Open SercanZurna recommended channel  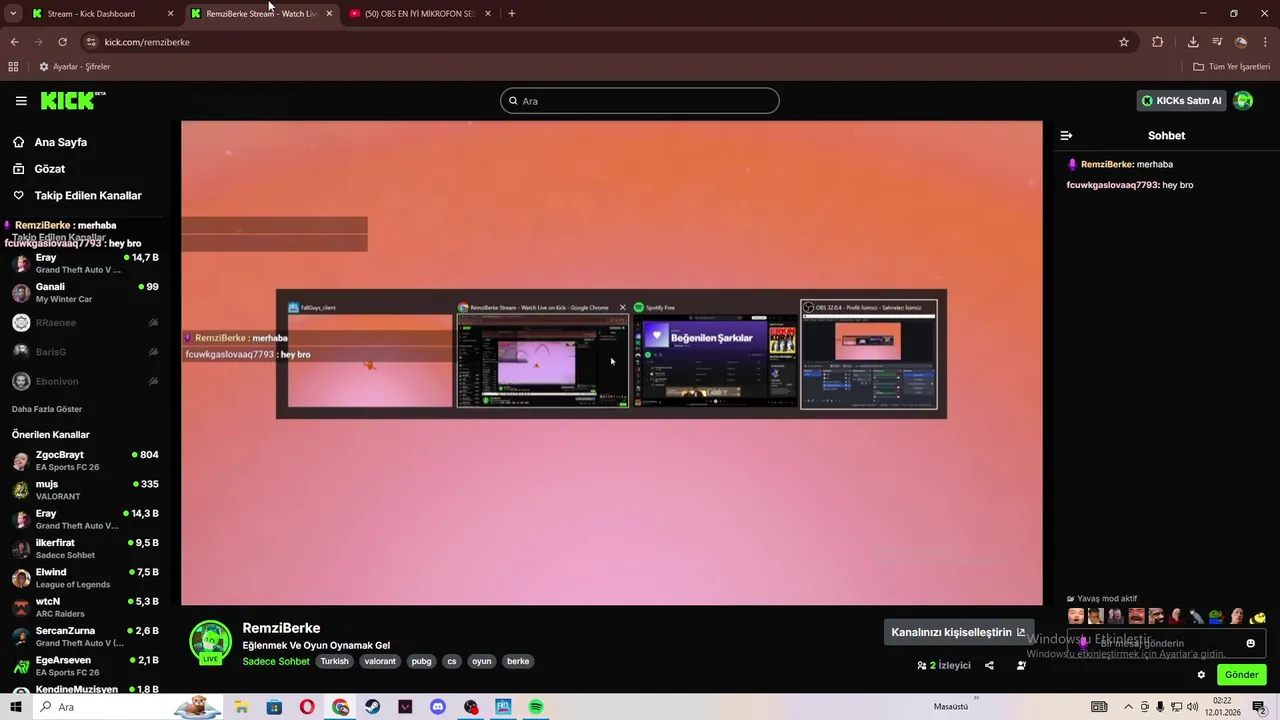[x=85, y=637]
